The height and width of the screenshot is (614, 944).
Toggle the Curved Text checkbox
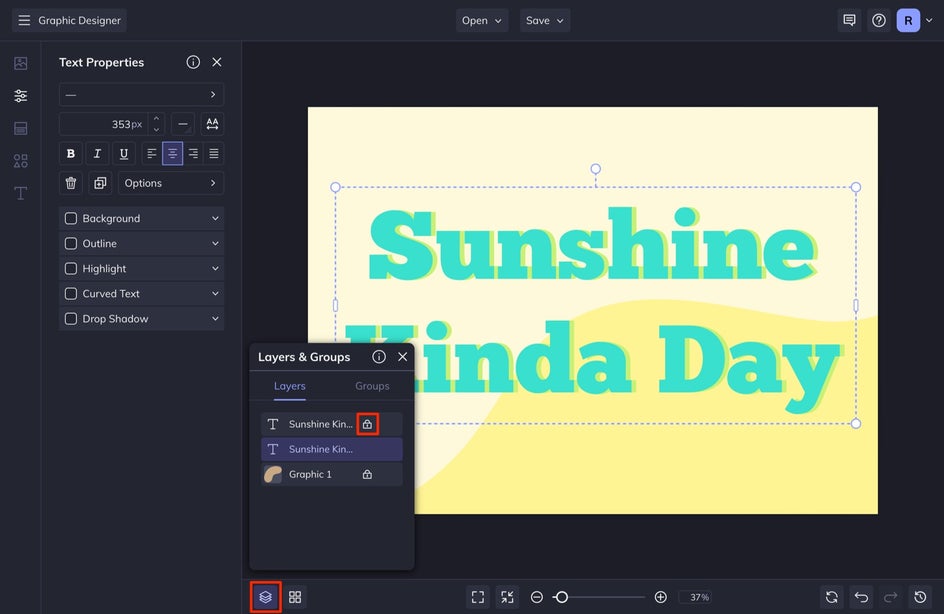[x=71, y=294]
